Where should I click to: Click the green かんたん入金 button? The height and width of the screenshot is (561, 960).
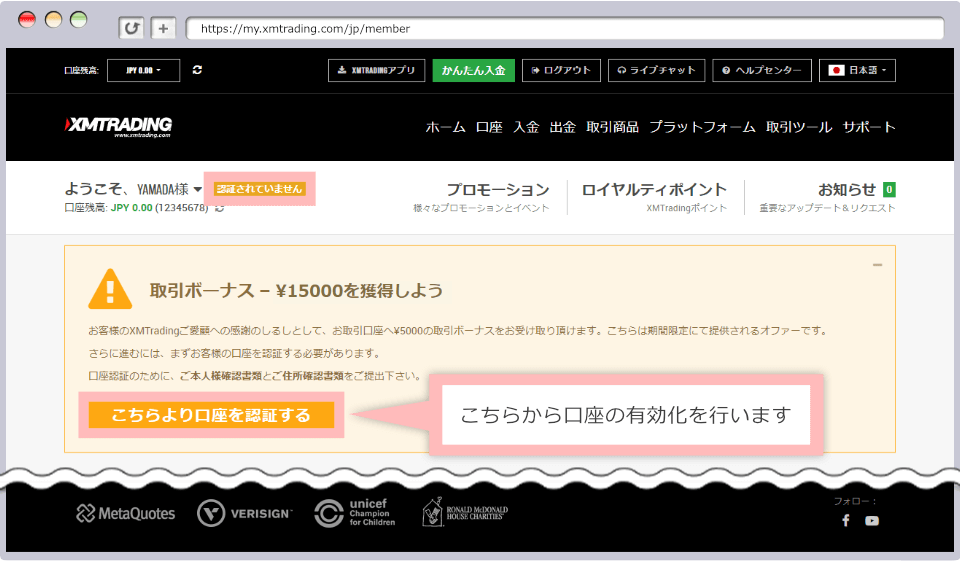pyautogui.click(x=473, y=70)
